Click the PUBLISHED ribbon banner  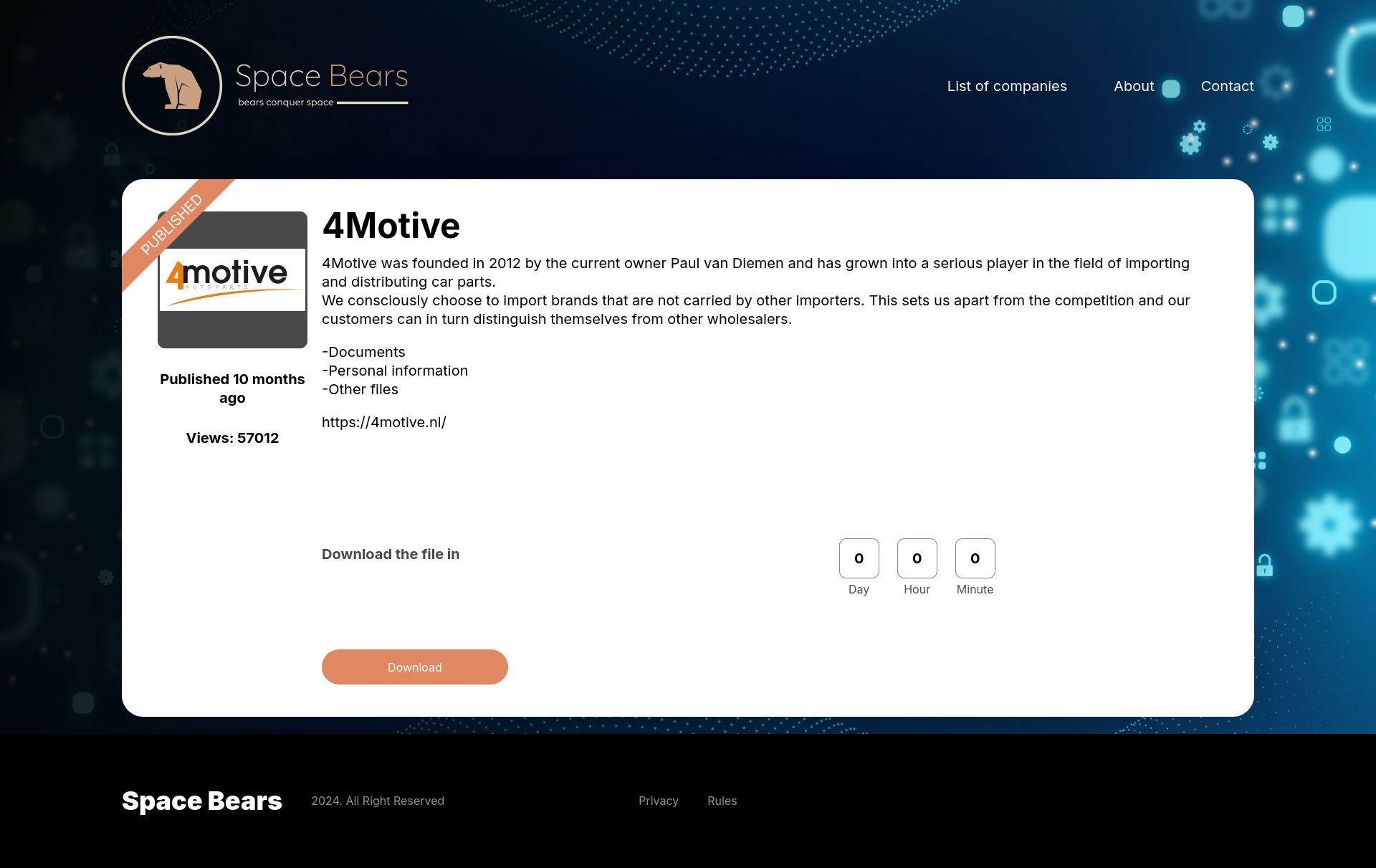pyautogui.click(x=172, y=224)
